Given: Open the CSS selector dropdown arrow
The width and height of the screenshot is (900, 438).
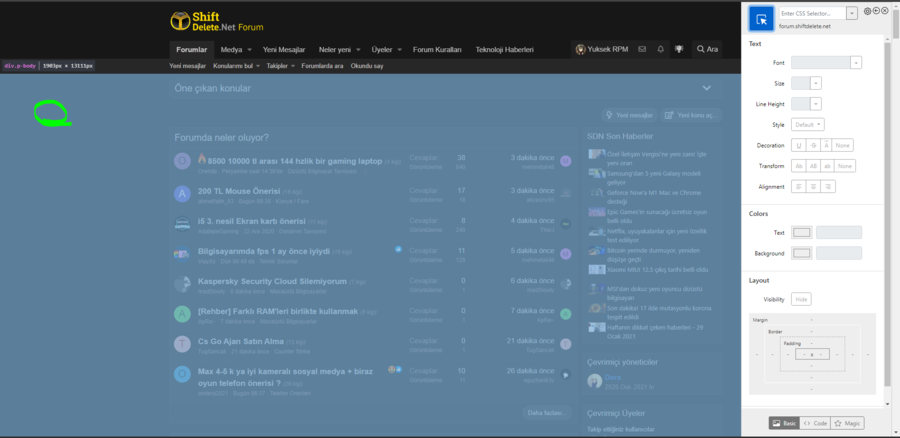Looking at the screenshot, I should pos(852,13).
